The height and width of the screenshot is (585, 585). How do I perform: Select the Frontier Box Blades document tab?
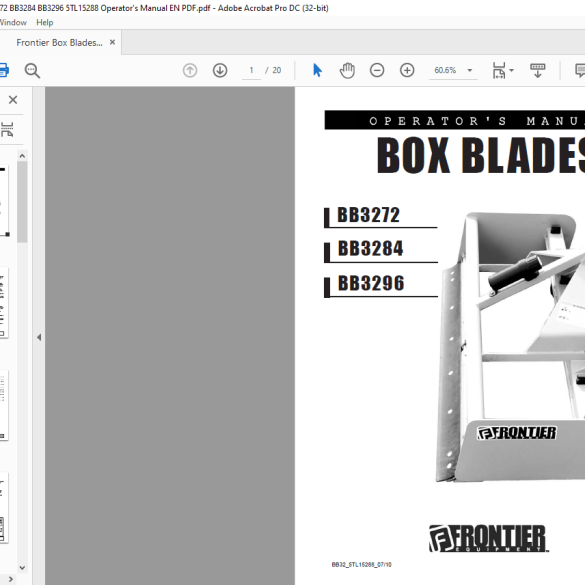click(x=59, y=43)
